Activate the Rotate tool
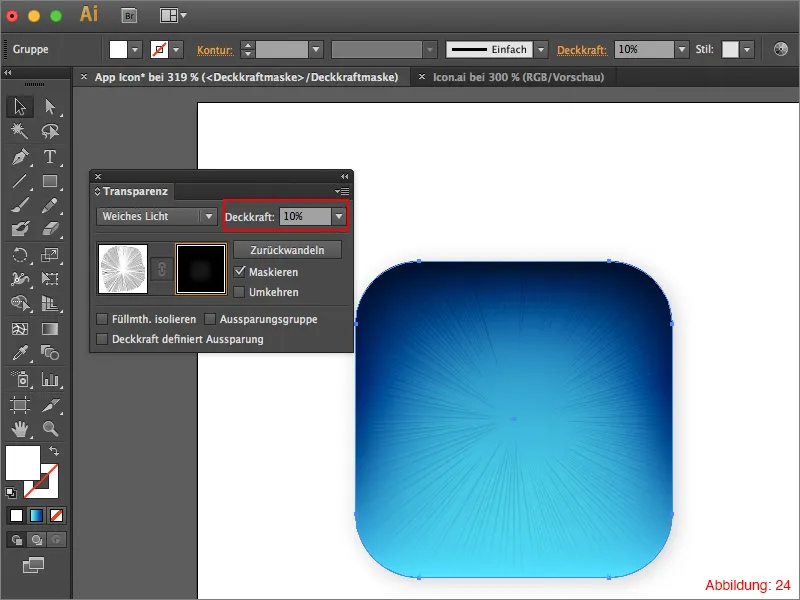The height and width of the screenshot is (600, 800). [20, 254]
